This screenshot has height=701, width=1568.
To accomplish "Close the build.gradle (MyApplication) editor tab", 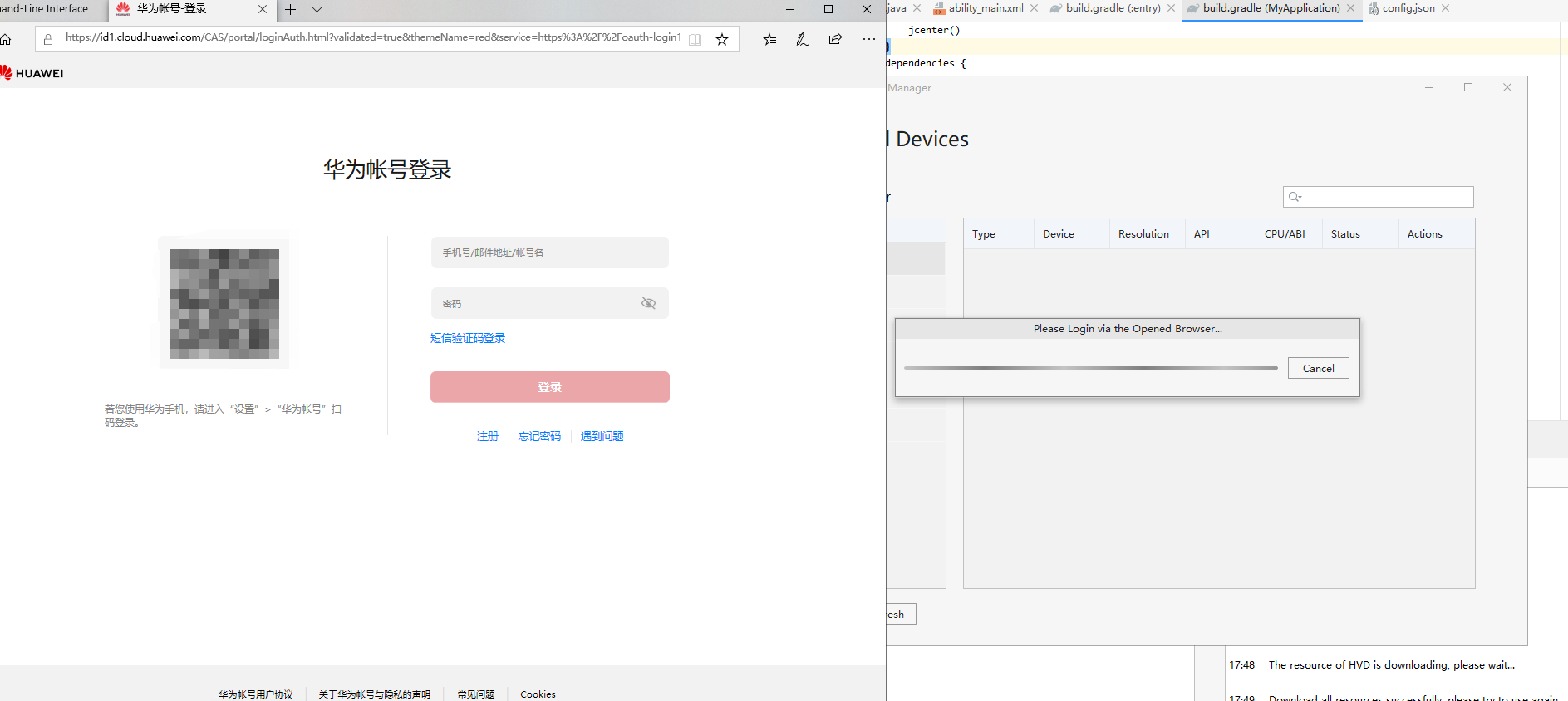I will coord(1350,8).
